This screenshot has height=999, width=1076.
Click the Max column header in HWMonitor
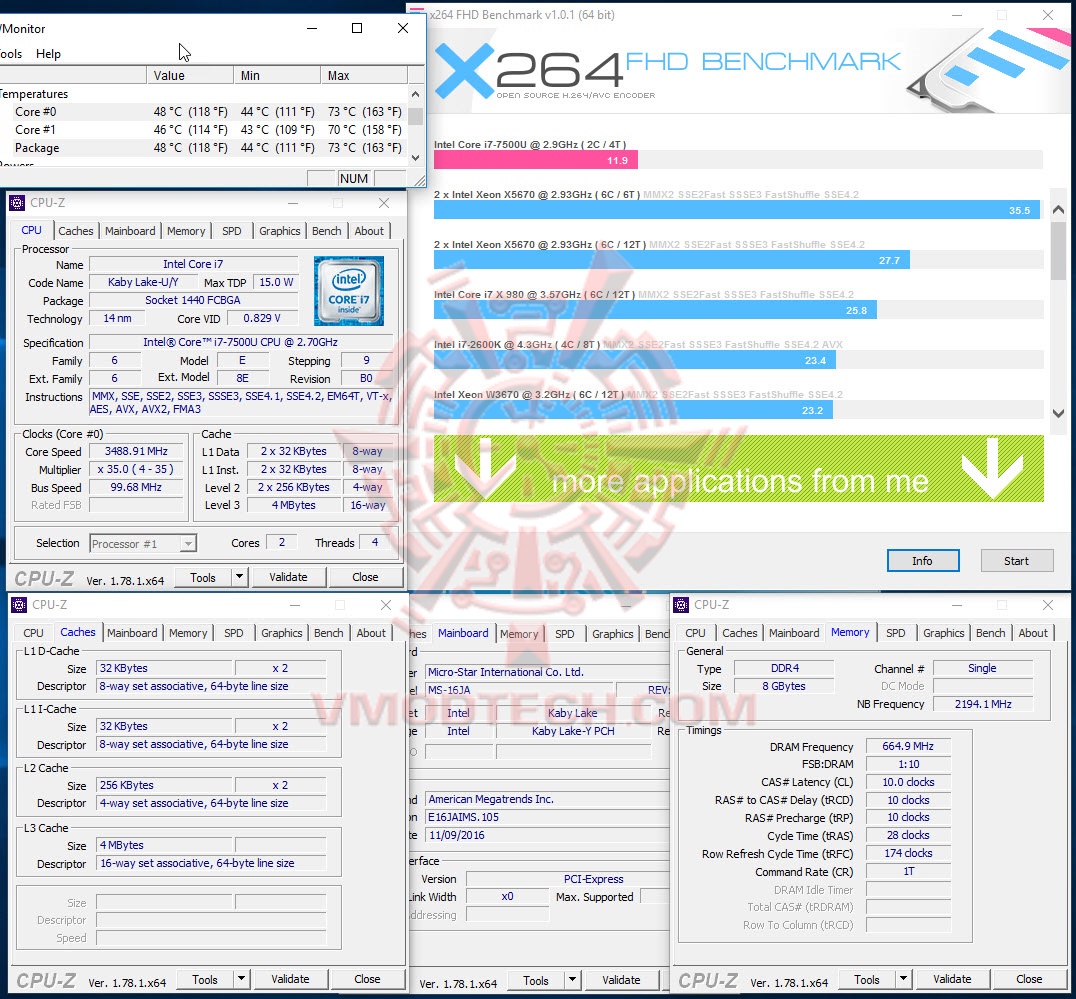pyautogui.click(x=364, y=75)
